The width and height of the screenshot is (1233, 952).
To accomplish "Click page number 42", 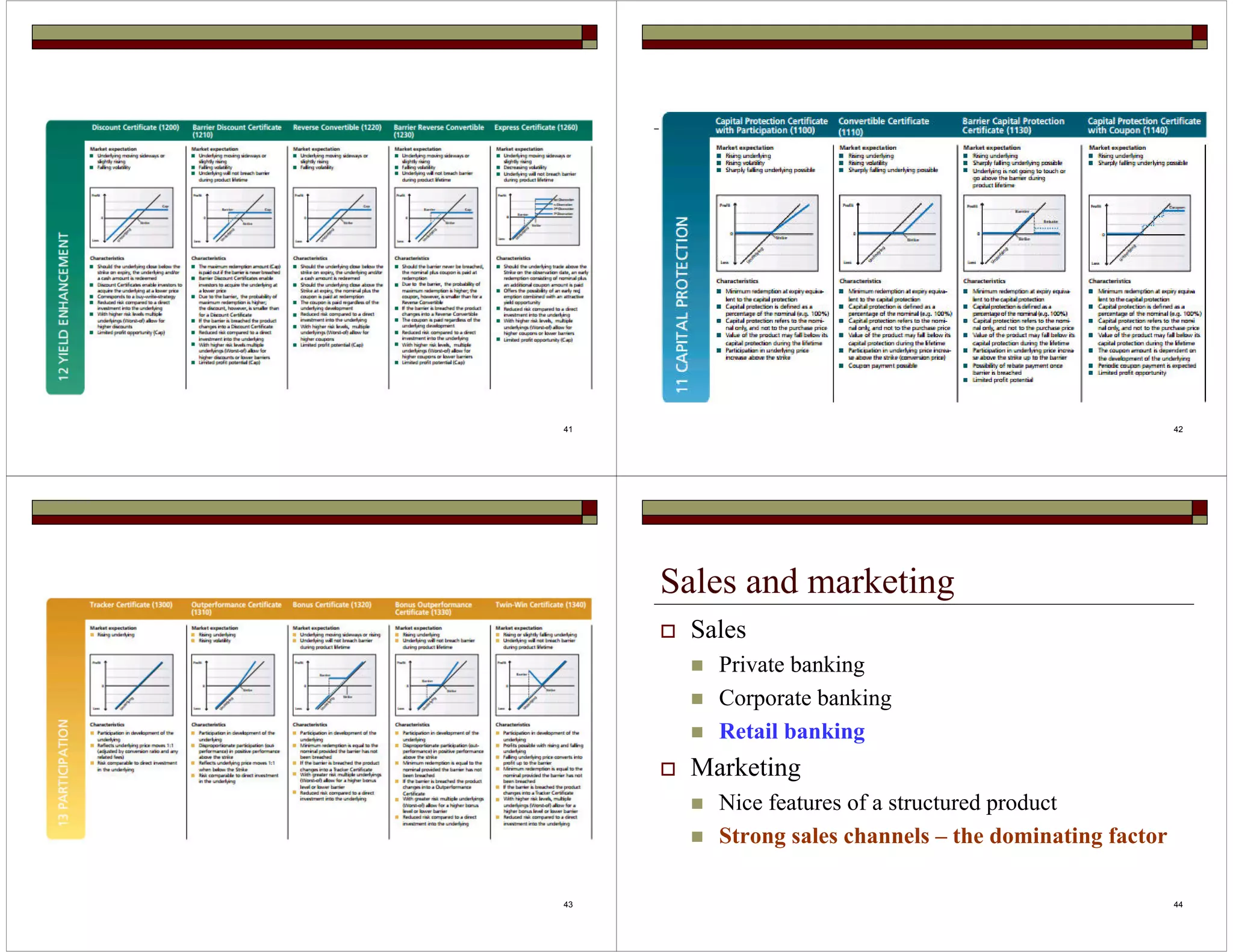I will point(1178,429).
